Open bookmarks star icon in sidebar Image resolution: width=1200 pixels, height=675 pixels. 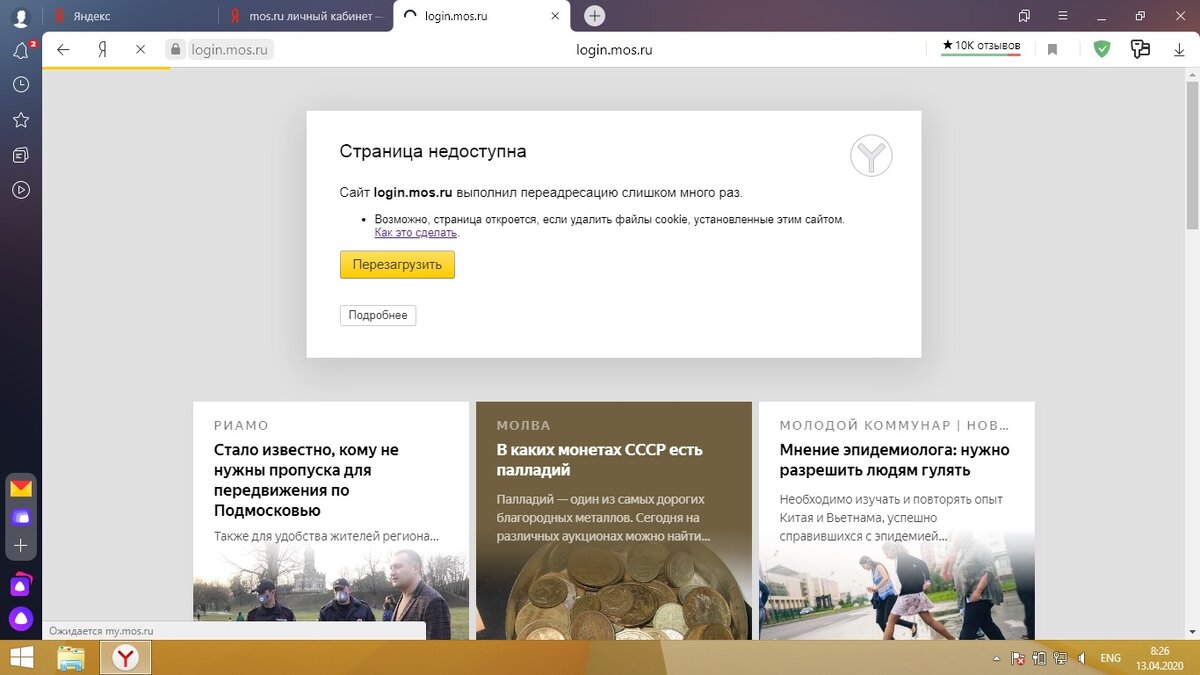(20, 120)
